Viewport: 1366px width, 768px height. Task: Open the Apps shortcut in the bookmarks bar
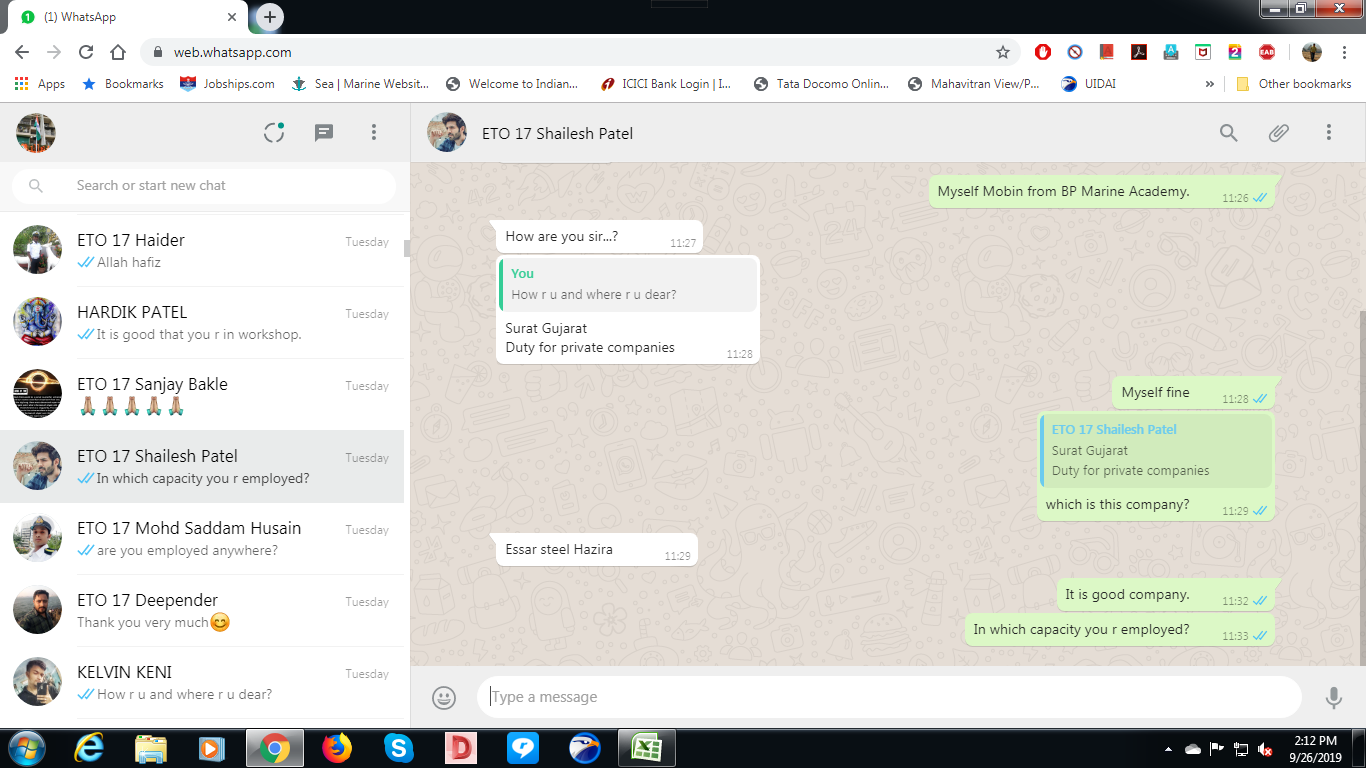40,84
